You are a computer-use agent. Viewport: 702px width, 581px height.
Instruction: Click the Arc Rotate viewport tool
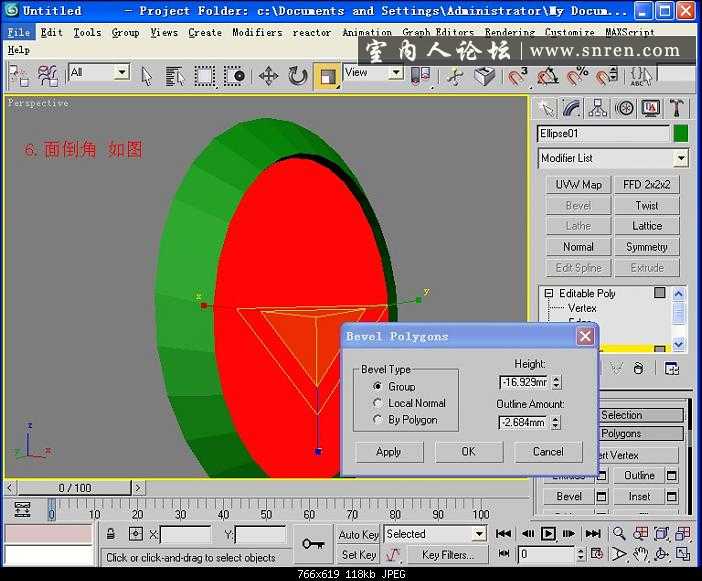click(x=662, y=554)
